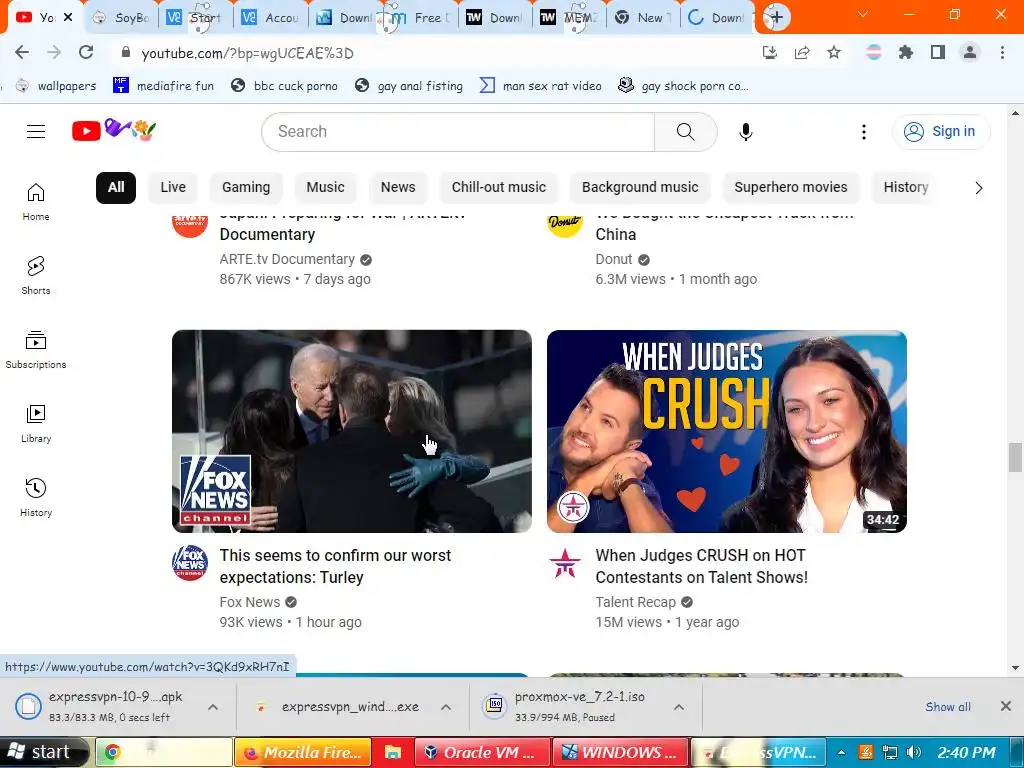Click the volume icon in system tray
The image size is (1024, 768).
coord(914,752)
